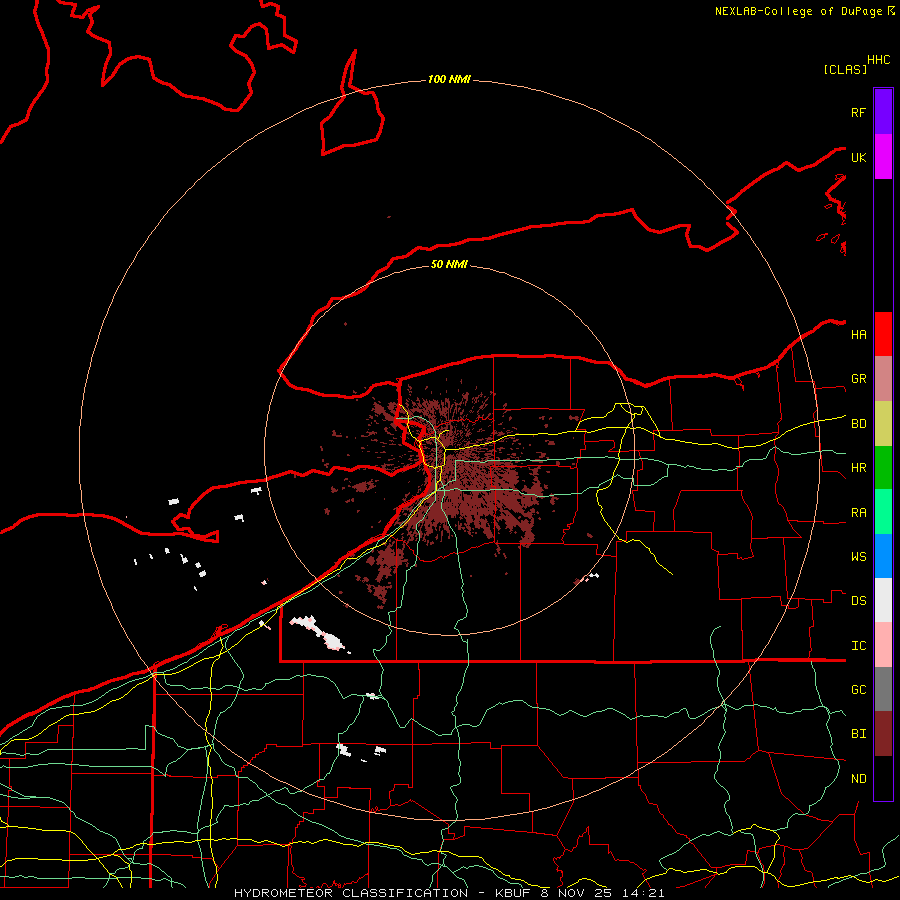Click the magenta UK legend swatch
Viewport: 900px width, 900px height.
(x=883, y=157)
